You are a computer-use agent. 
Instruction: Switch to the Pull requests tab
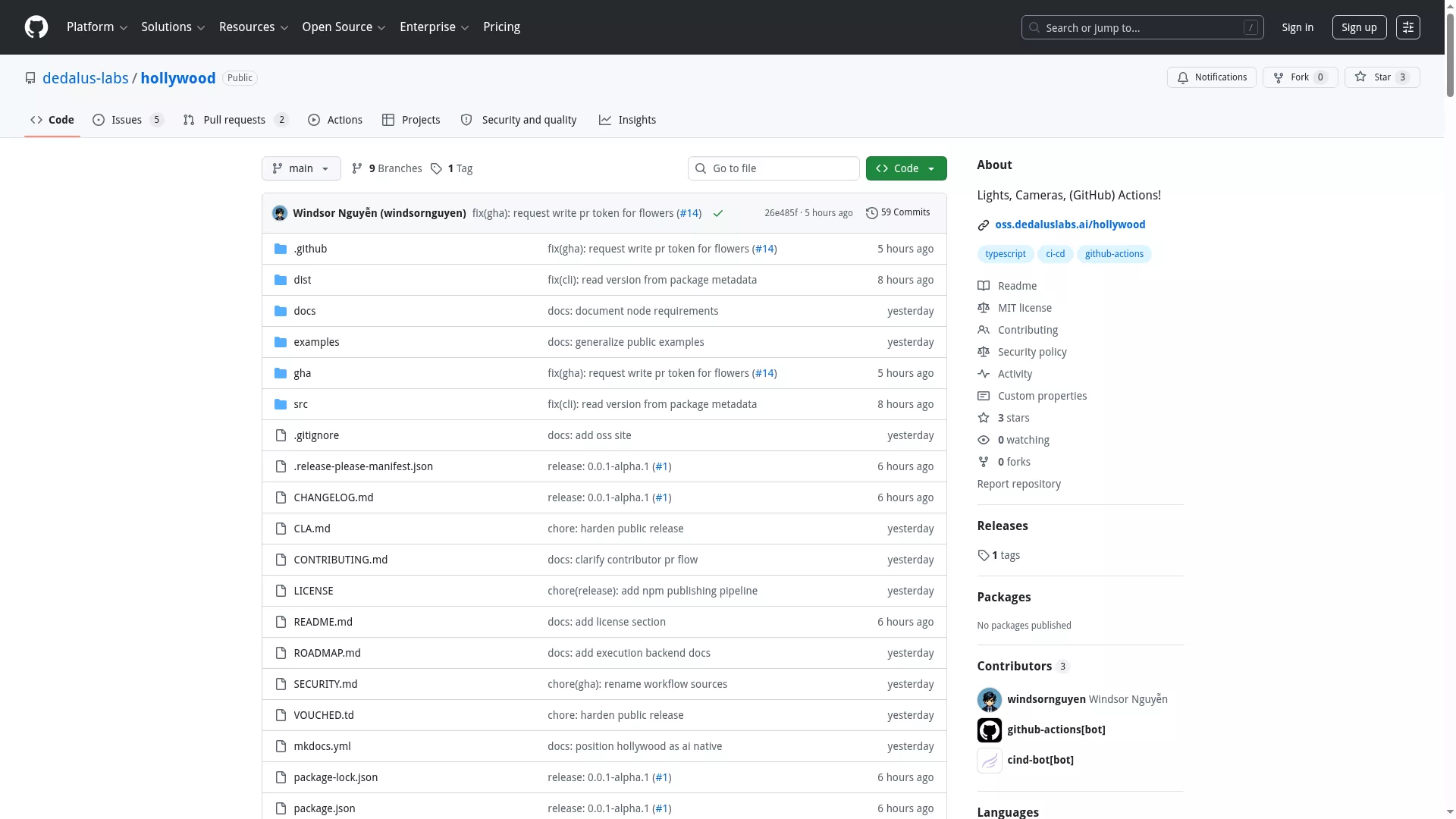[236, 120]
